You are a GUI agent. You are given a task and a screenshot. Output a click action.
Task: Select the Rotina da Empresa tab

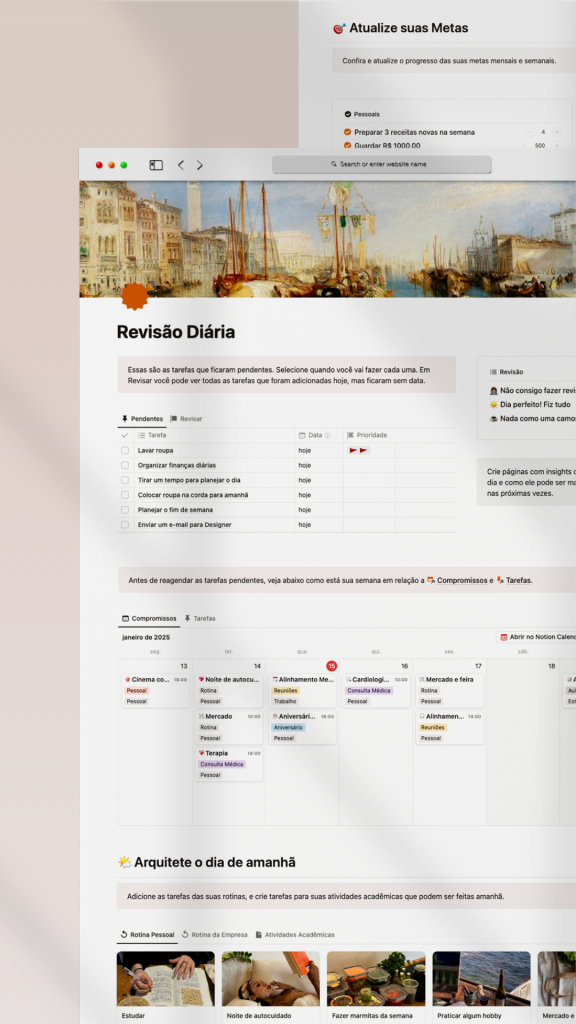(x=215, y=935)
